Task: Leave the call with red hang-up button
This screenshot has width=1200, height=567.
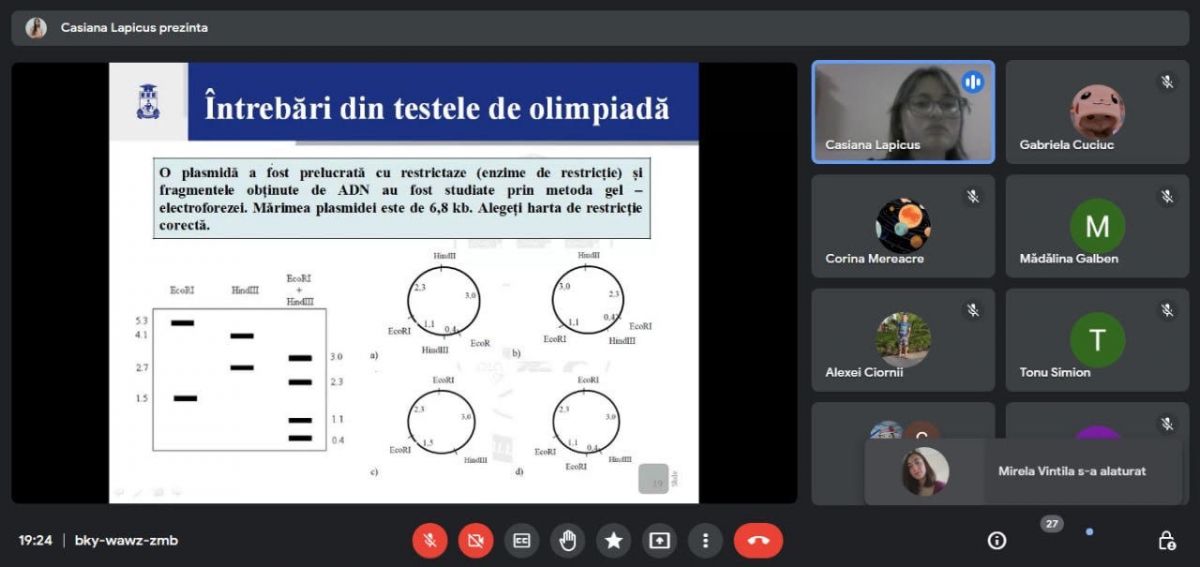Action: [758, 541]
